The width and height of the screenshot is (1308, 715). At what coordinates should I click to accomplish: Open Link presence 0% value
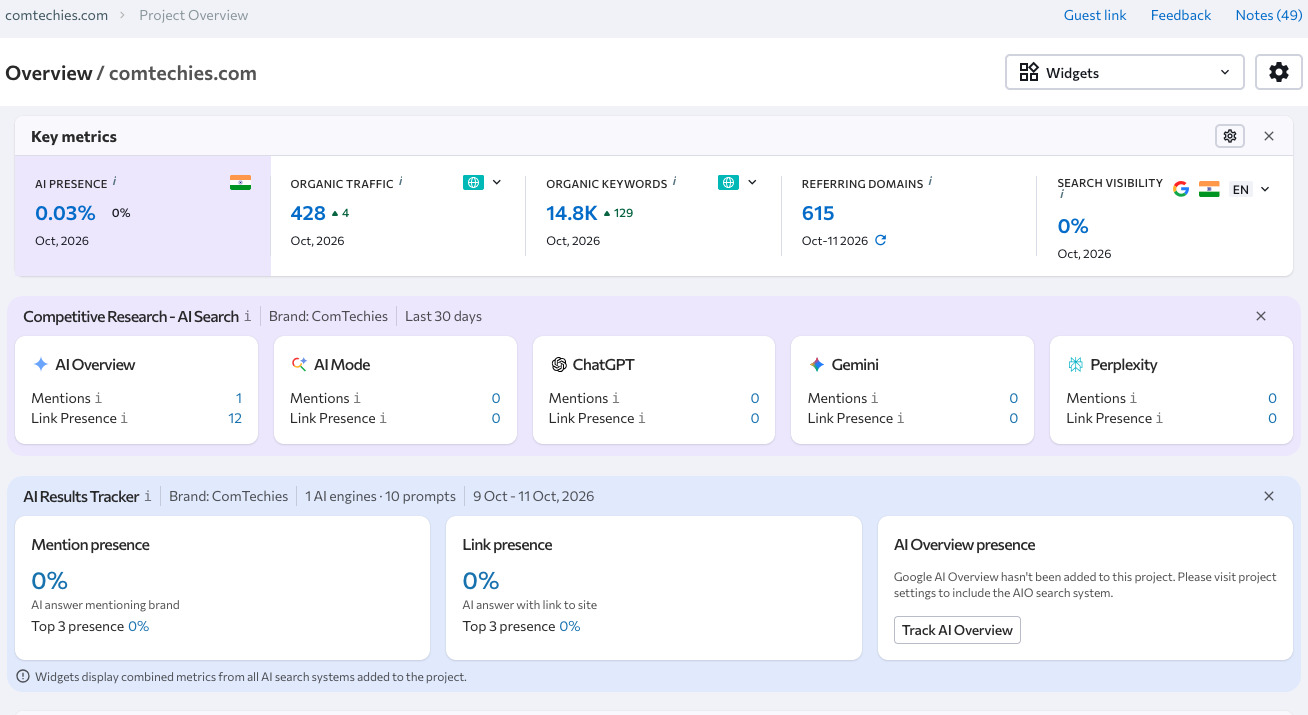click(x=481, y=581)
